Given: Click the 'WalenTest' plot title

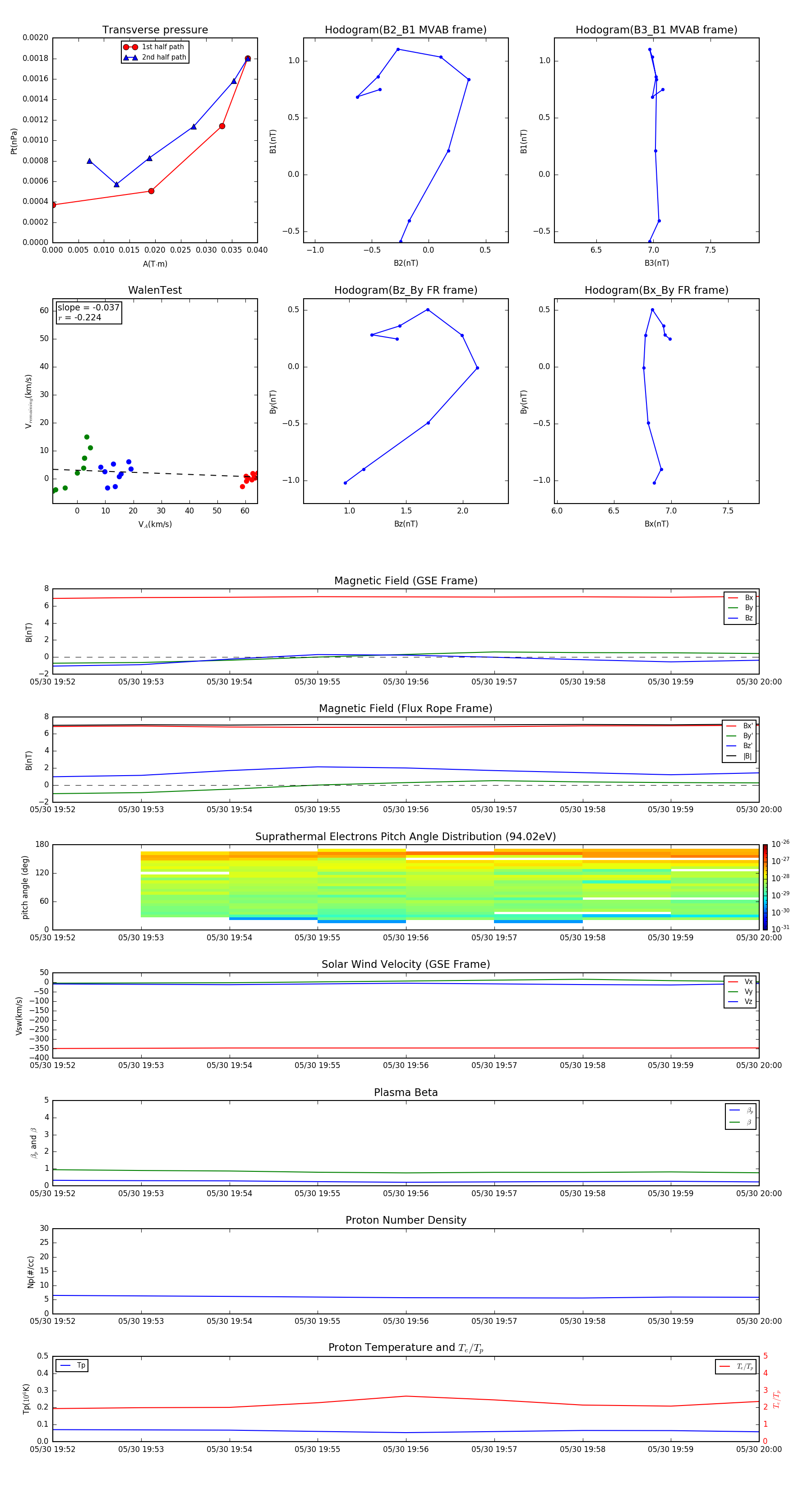Looking at the screenshot, I should click(155, 290).
